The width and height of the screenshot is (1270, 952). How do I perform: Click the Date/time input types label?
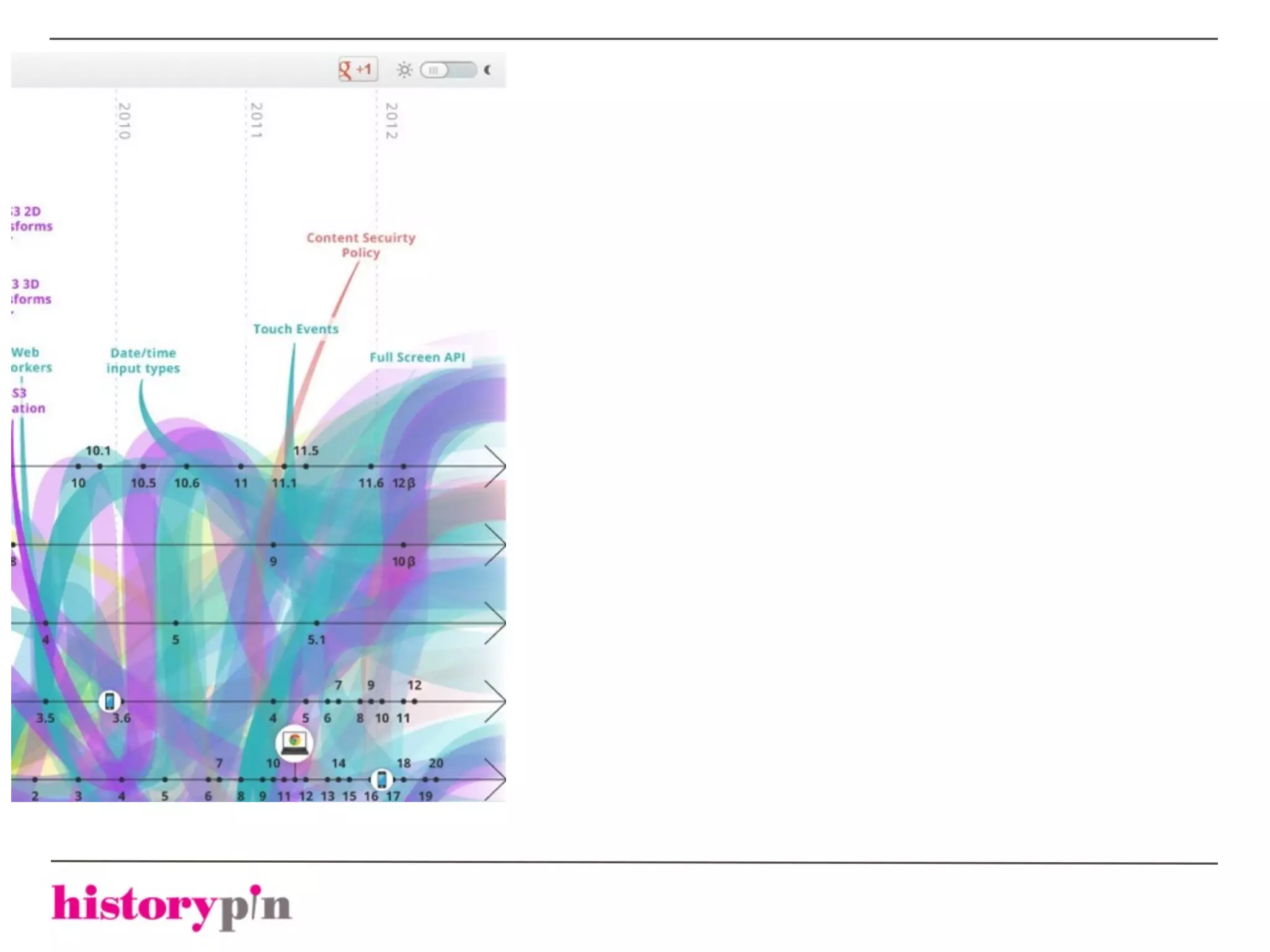[x=143, y=360]
